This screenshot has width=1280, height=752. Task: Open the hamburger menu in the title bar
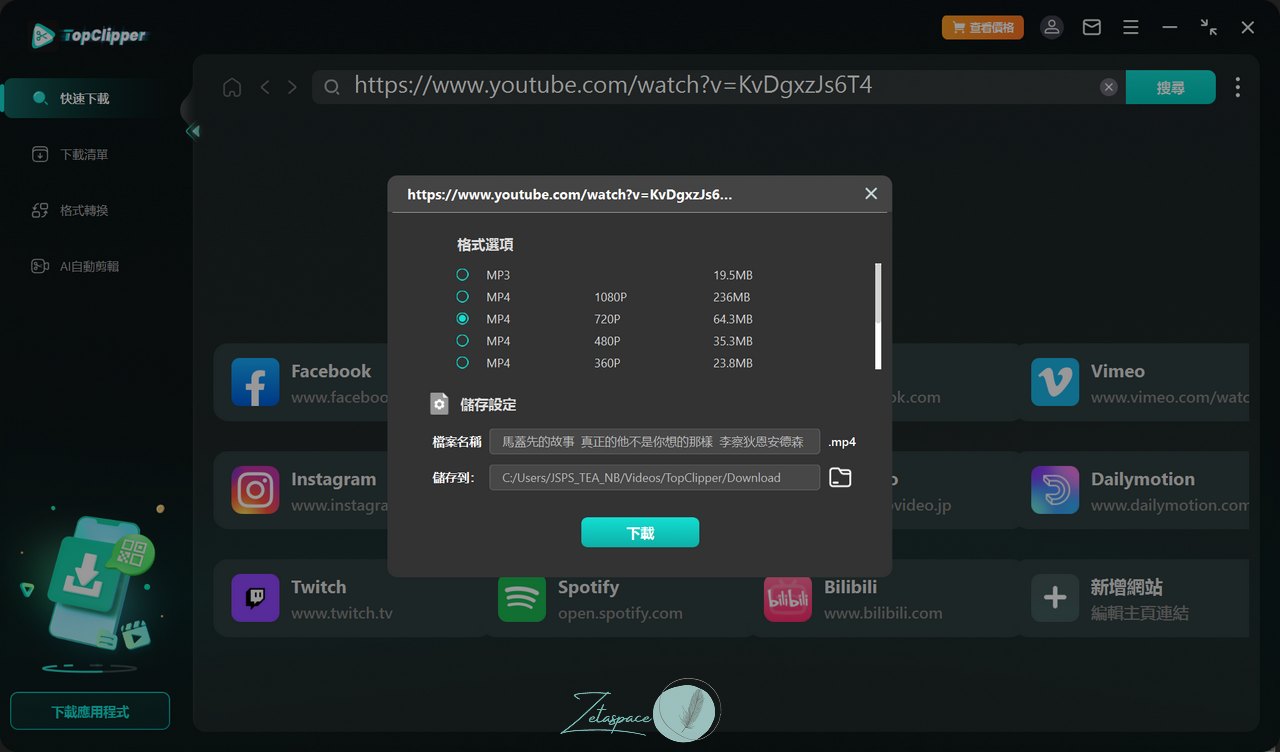pos(1130,28)
